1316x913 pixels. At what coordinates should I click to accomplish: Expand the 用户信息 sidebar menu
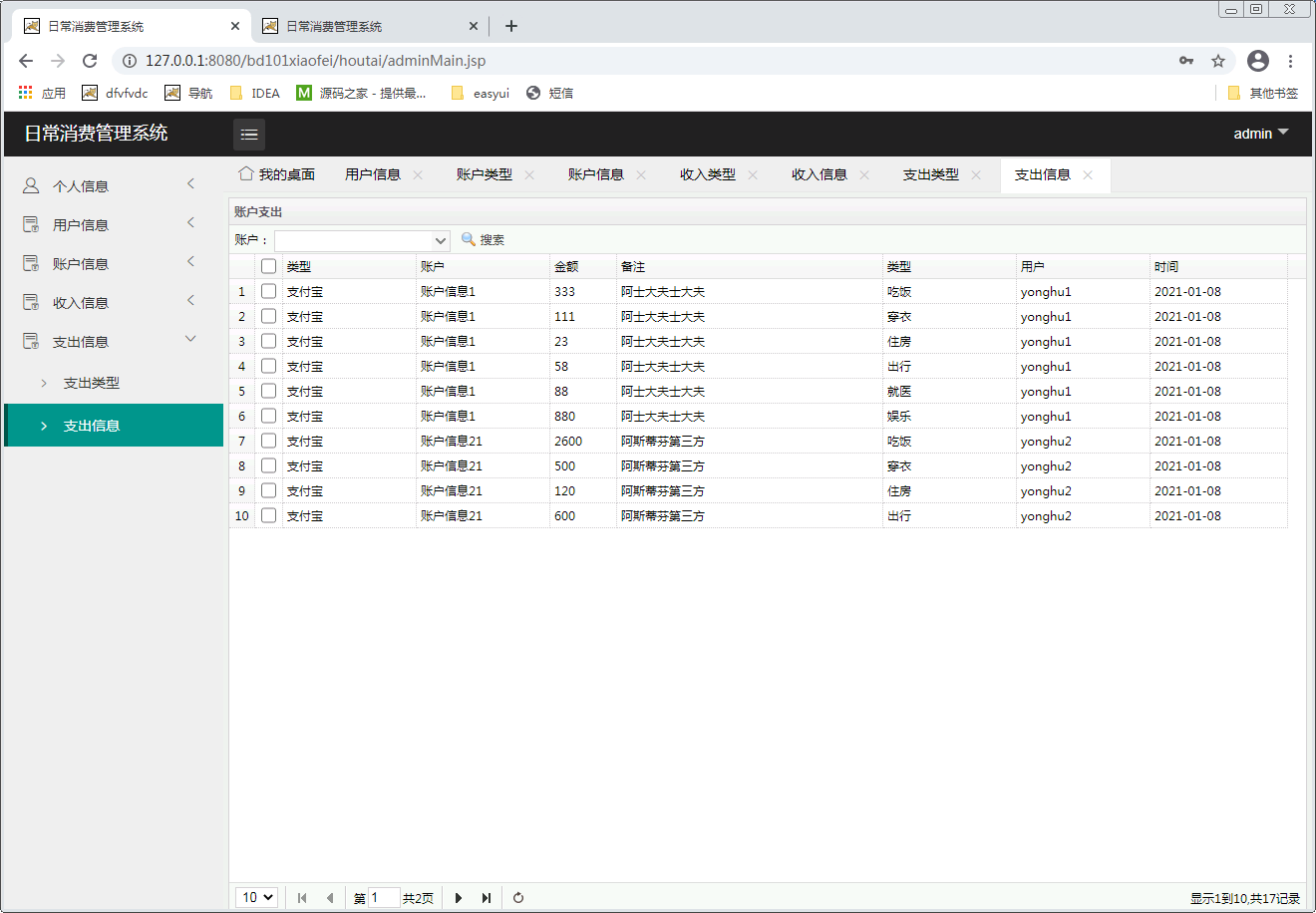tap(191, 222)
